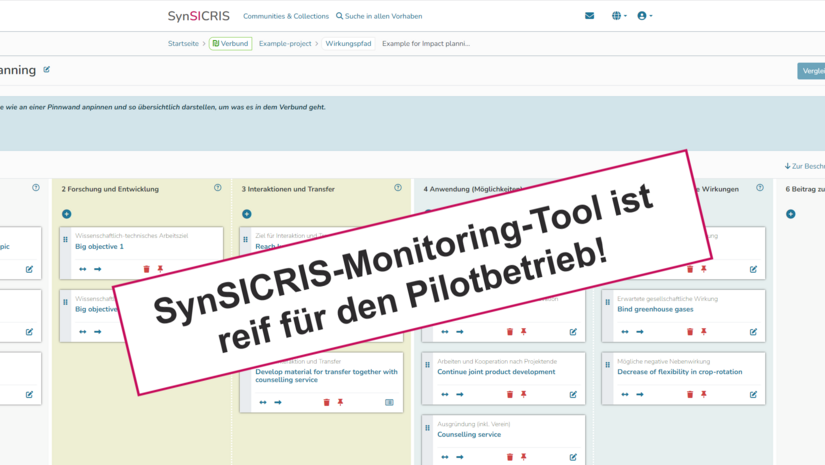825x465 pixels.
Task: Click the Startseite breadcrumb link
Action: (x=183, y=44)
